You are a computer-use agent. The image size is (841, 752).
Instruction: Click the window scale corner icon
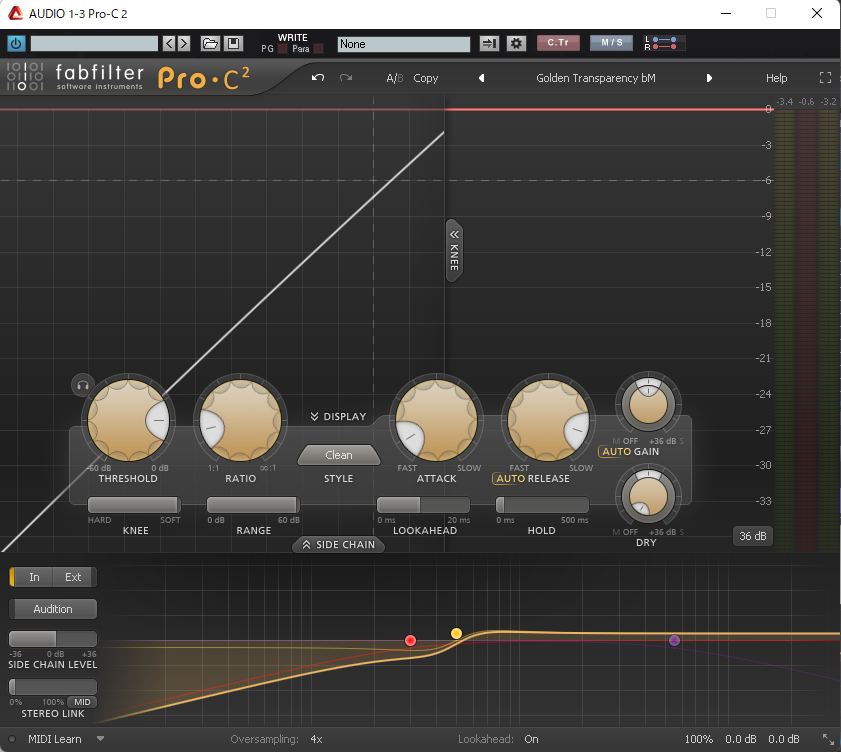829,739
